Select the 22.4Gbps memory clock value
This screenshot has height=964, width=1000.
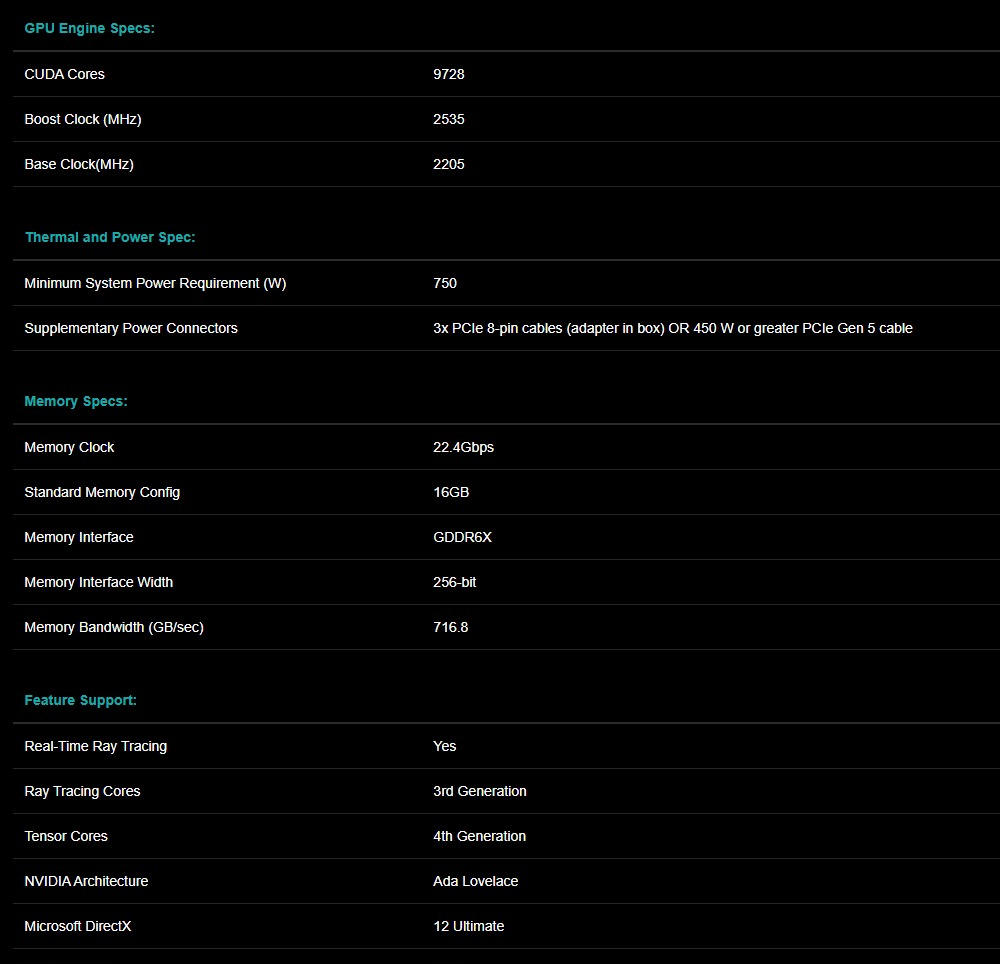click(463, 447)
